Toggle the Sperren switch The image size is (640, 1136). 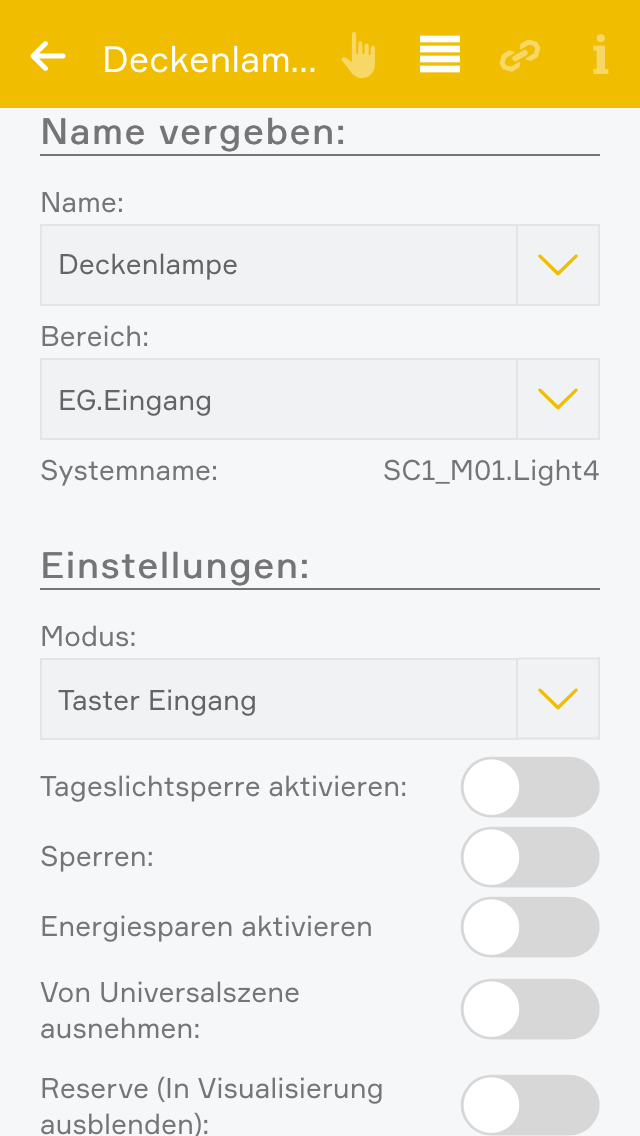(x=530, y=857)
